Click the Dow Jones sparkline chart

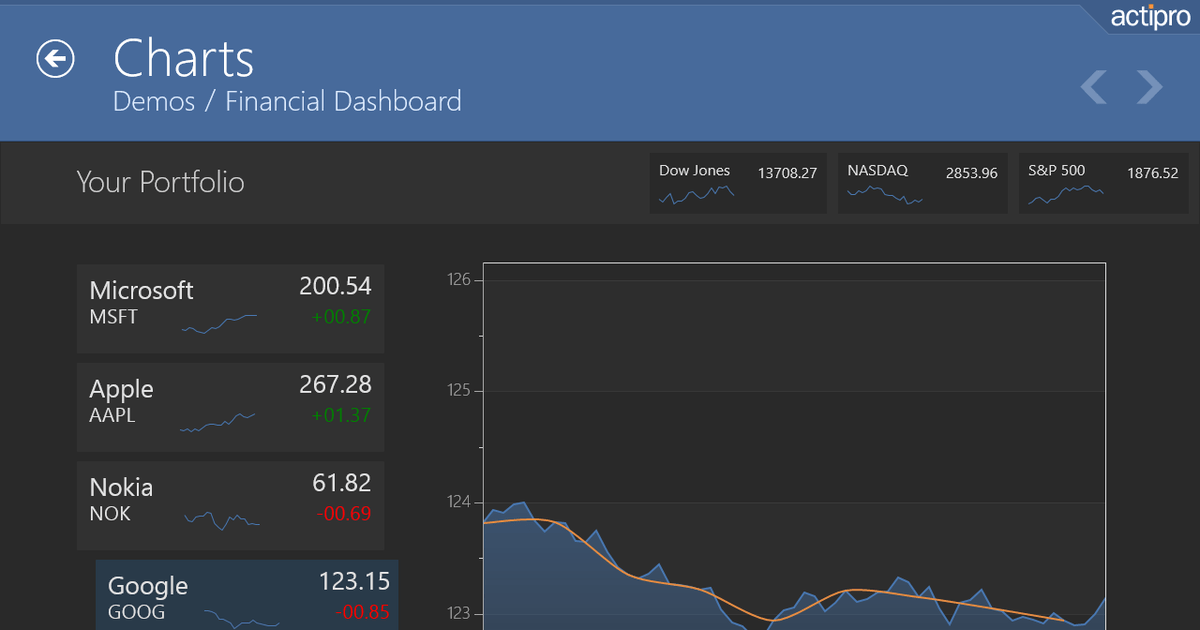(x=696, y=195)
